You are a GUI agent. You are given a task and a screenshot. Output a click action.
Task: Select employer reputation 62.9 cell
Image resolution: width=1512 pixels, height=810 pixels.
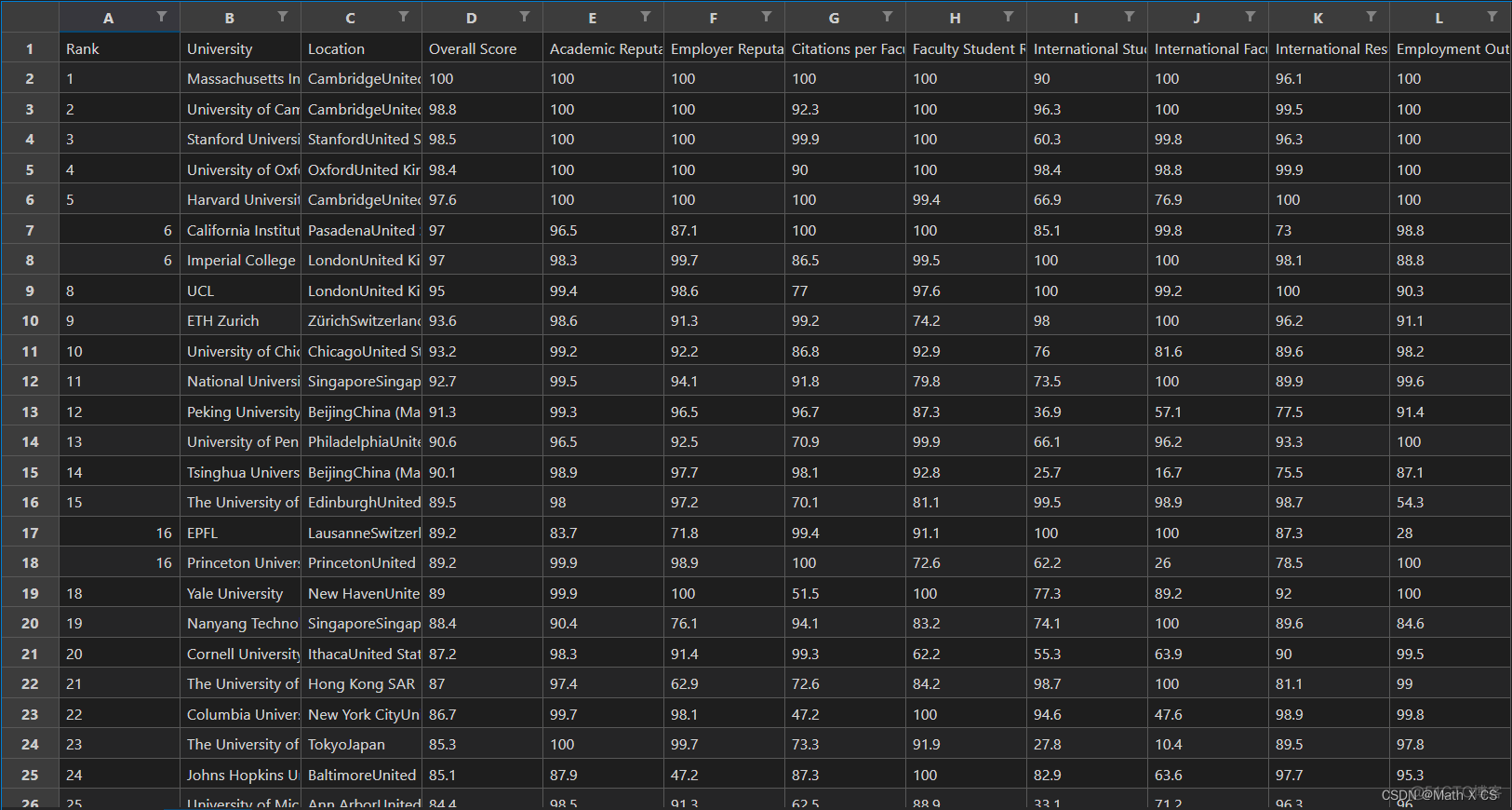click(x=725, y=684)
